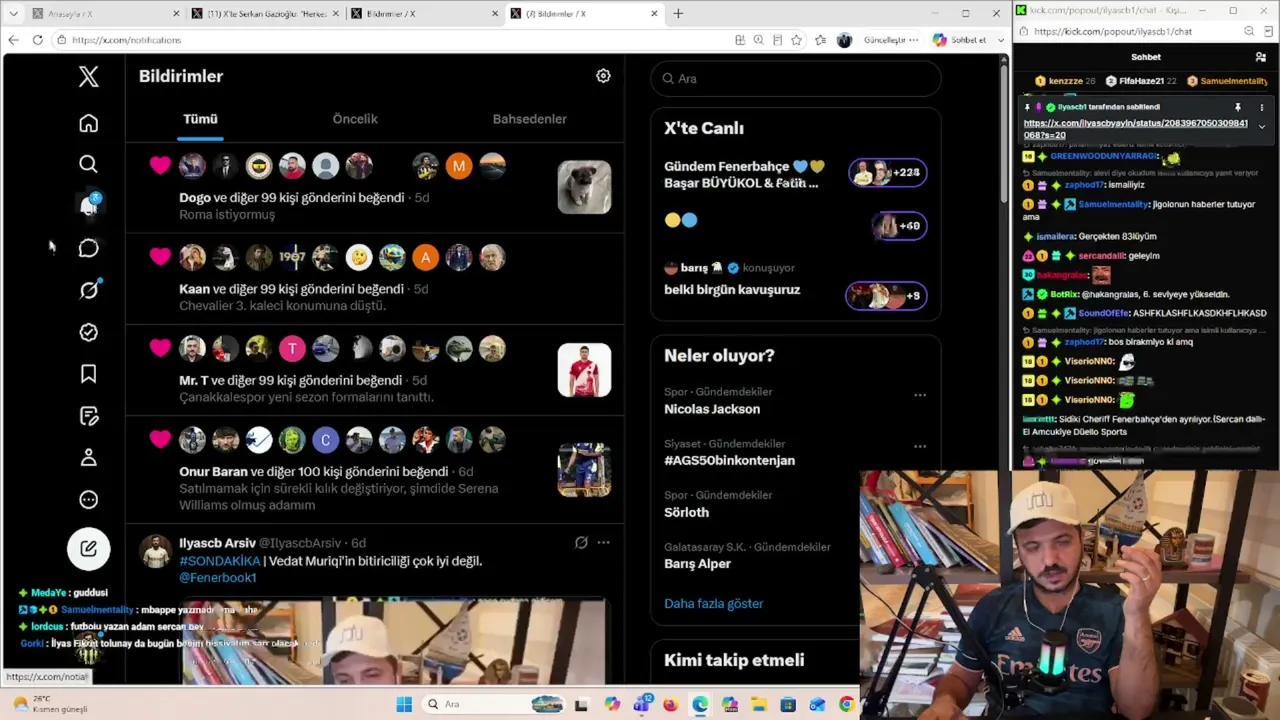The height and width of the screenshot is (720, 1280).
Task: Add page to favorites star icon
Action: [797, 40]
